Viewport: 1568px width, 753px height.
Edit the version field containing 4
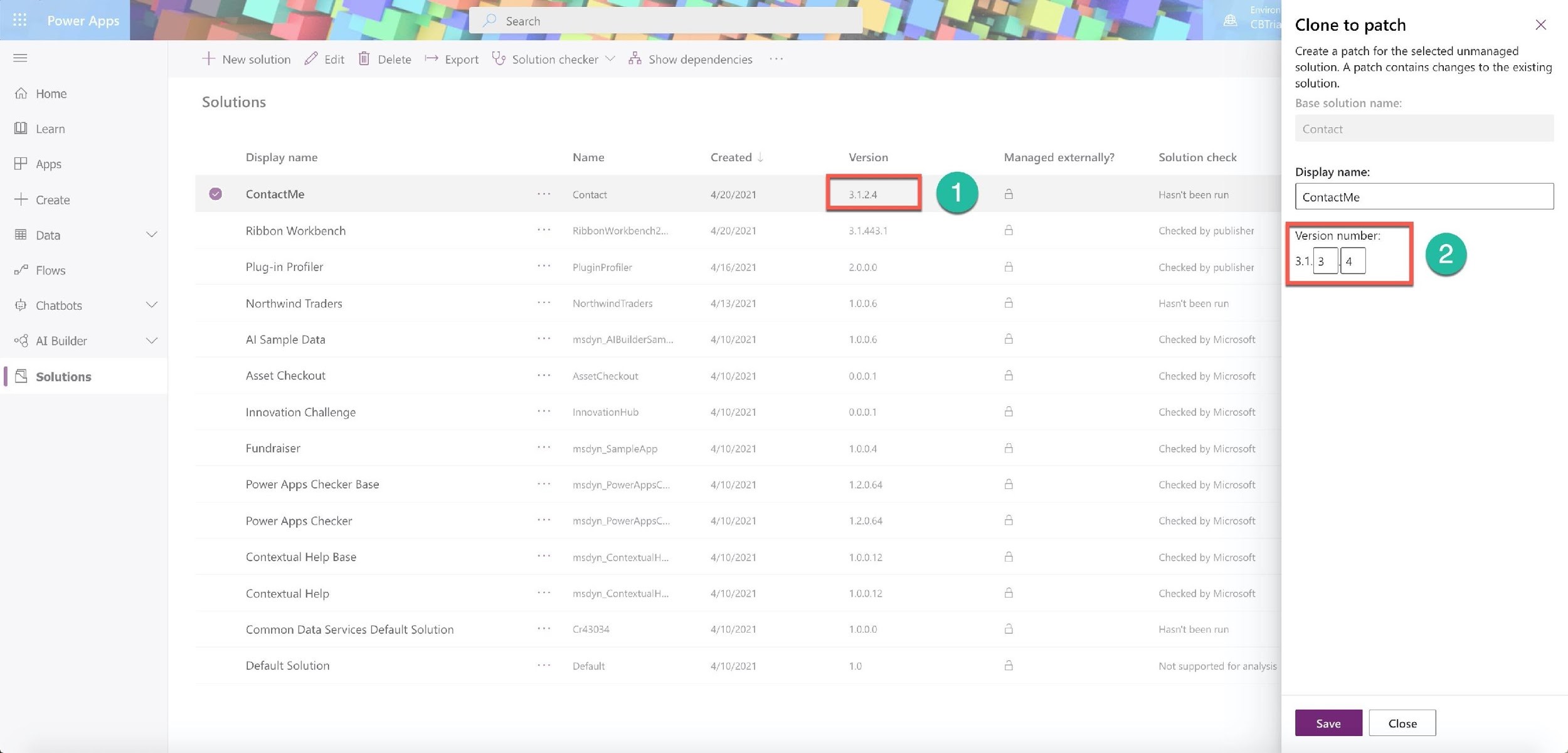click(x=1352, y=261)
